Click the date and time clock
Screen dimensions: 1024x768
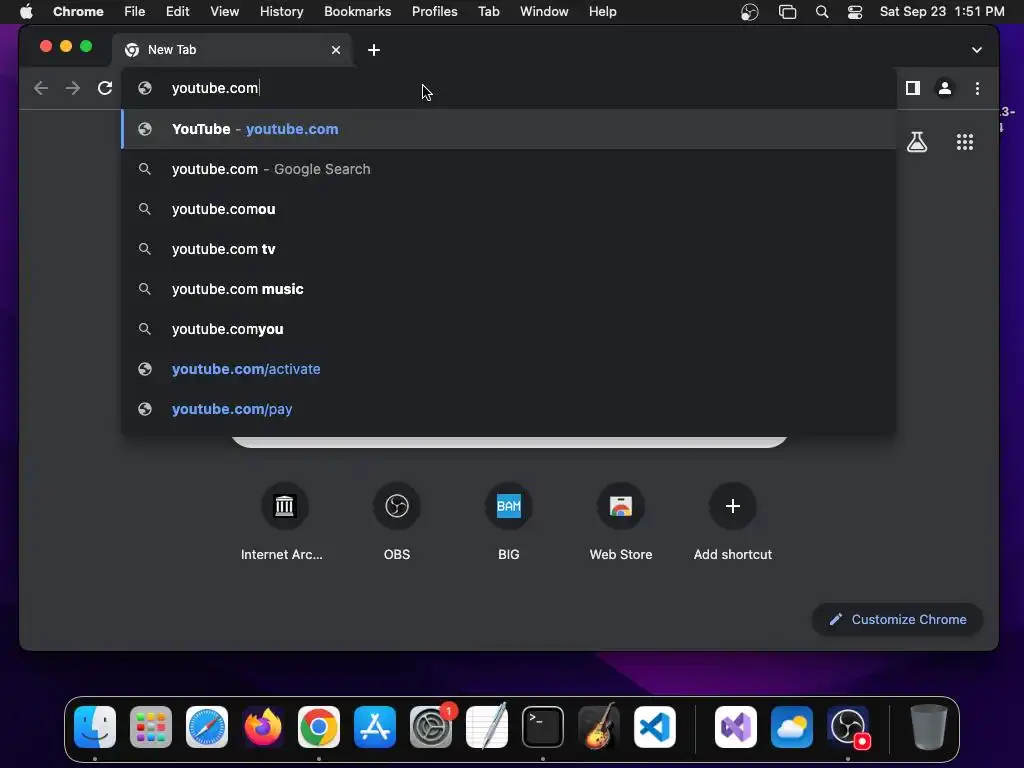[942, 12]
